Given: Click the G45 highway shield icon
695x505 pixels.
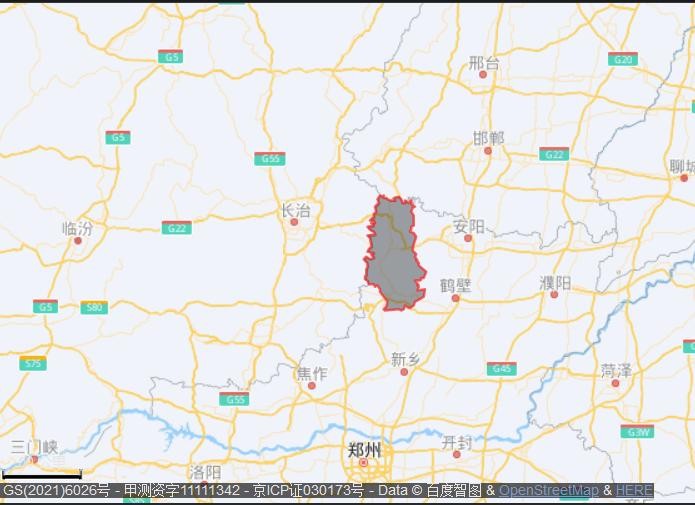Looking at the screenshot, I should 502,369.
